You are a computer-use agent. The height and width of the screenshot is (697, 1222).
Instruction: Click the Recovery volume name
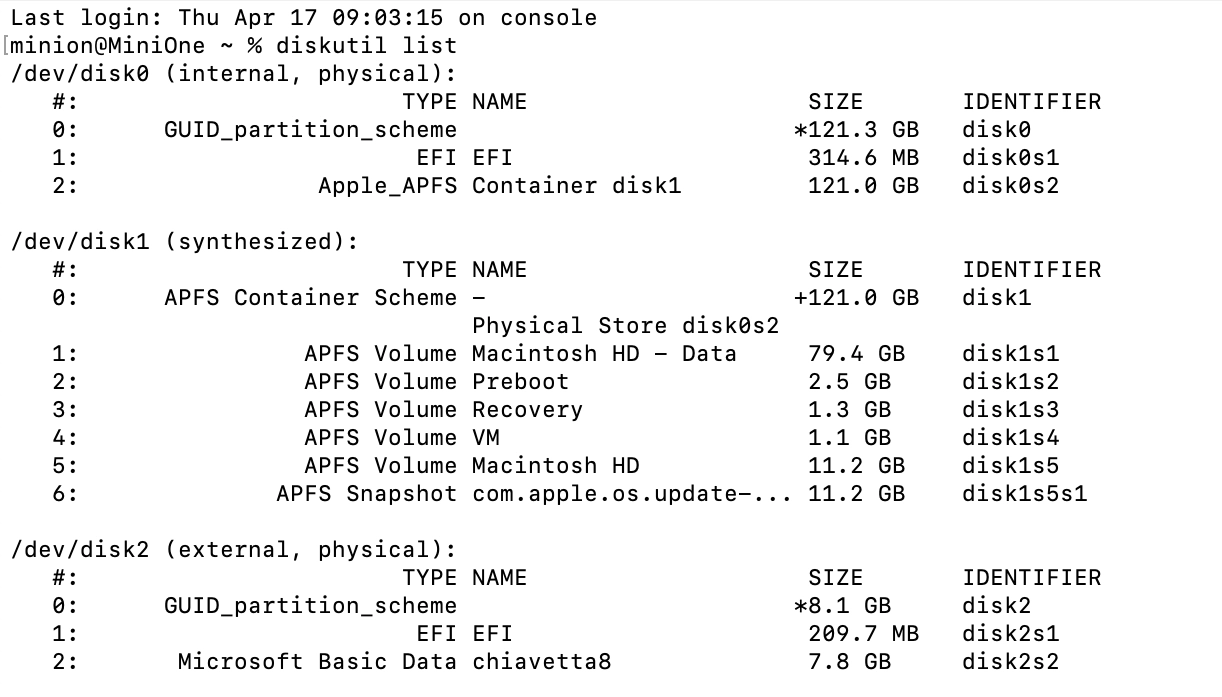point(527,410)
